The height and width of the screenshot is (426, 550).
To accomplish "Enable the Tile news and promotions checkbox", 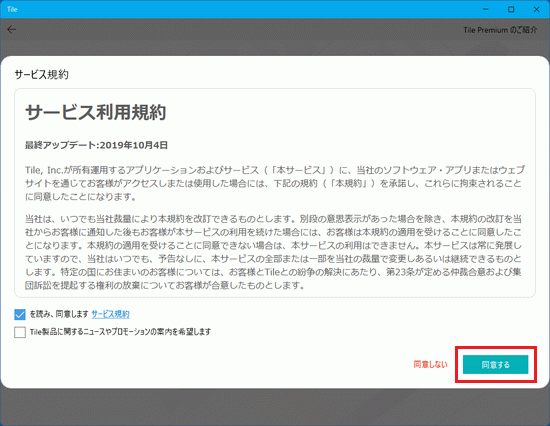I will (20, 332).
